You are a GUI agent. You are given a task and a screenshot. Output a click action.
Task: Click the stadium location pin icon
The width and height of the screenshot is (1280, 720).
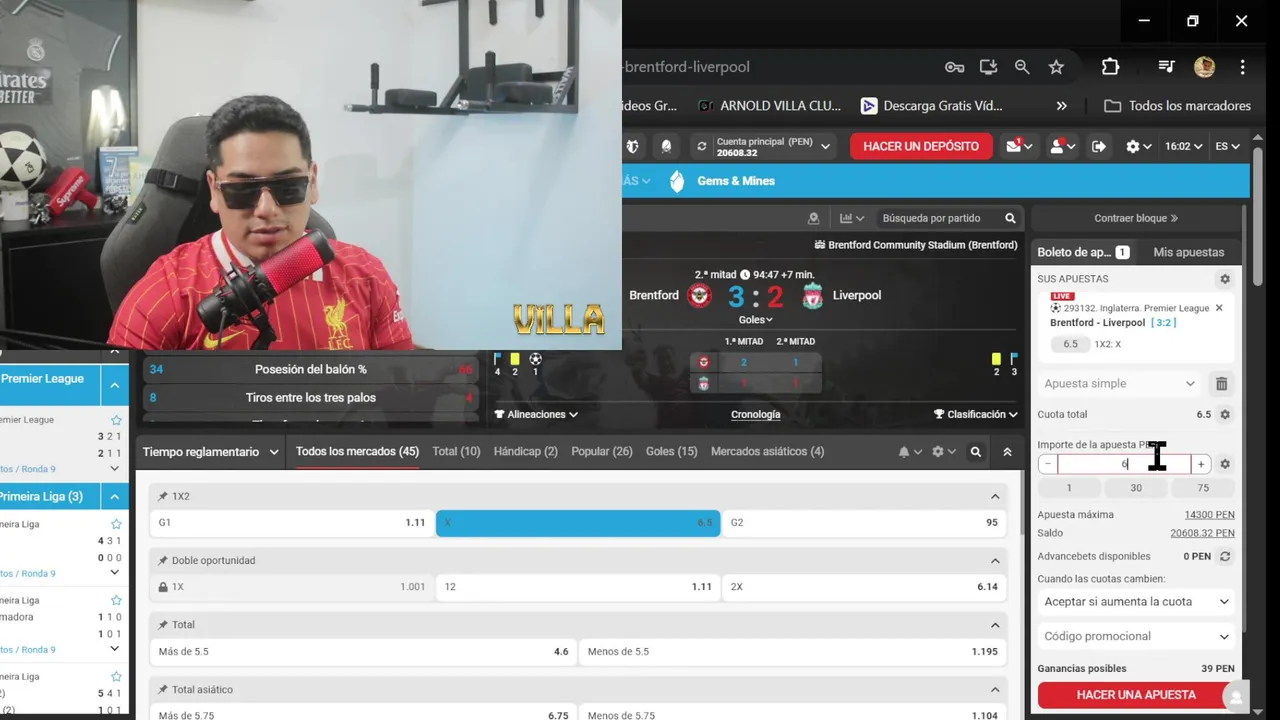coord(813,218)
